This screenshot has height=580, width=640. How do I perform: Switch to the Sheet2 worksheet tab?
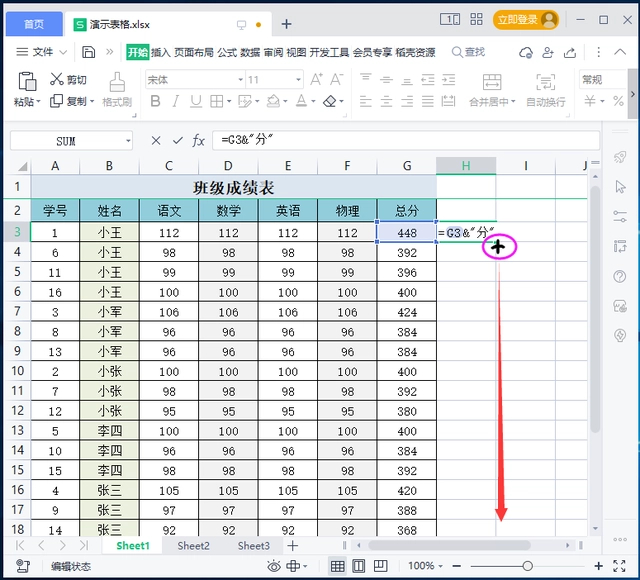point(194,546)
